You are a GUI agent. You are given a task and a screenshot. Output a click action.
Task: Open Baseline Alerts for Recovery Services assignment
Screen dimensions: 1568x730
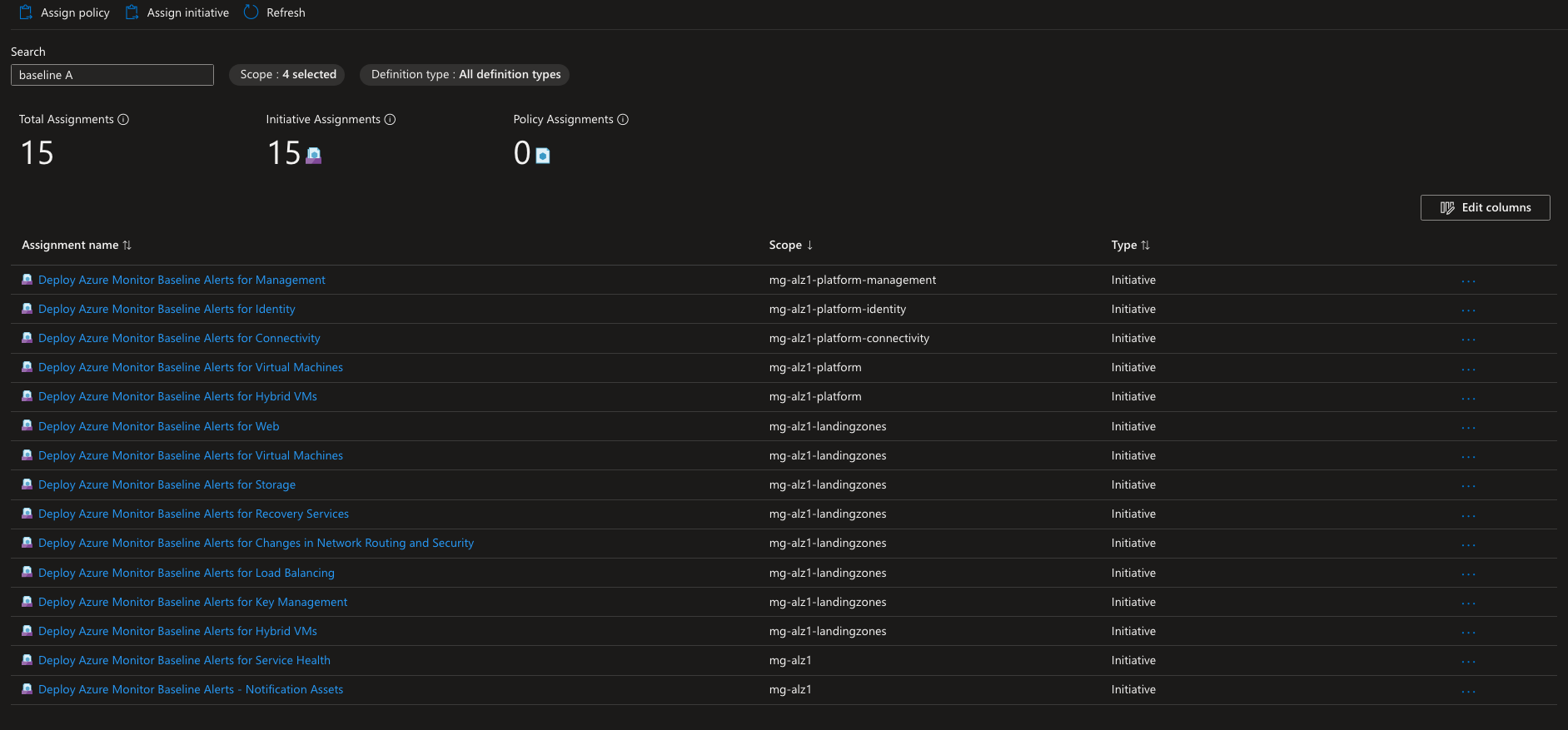[193, 514]
